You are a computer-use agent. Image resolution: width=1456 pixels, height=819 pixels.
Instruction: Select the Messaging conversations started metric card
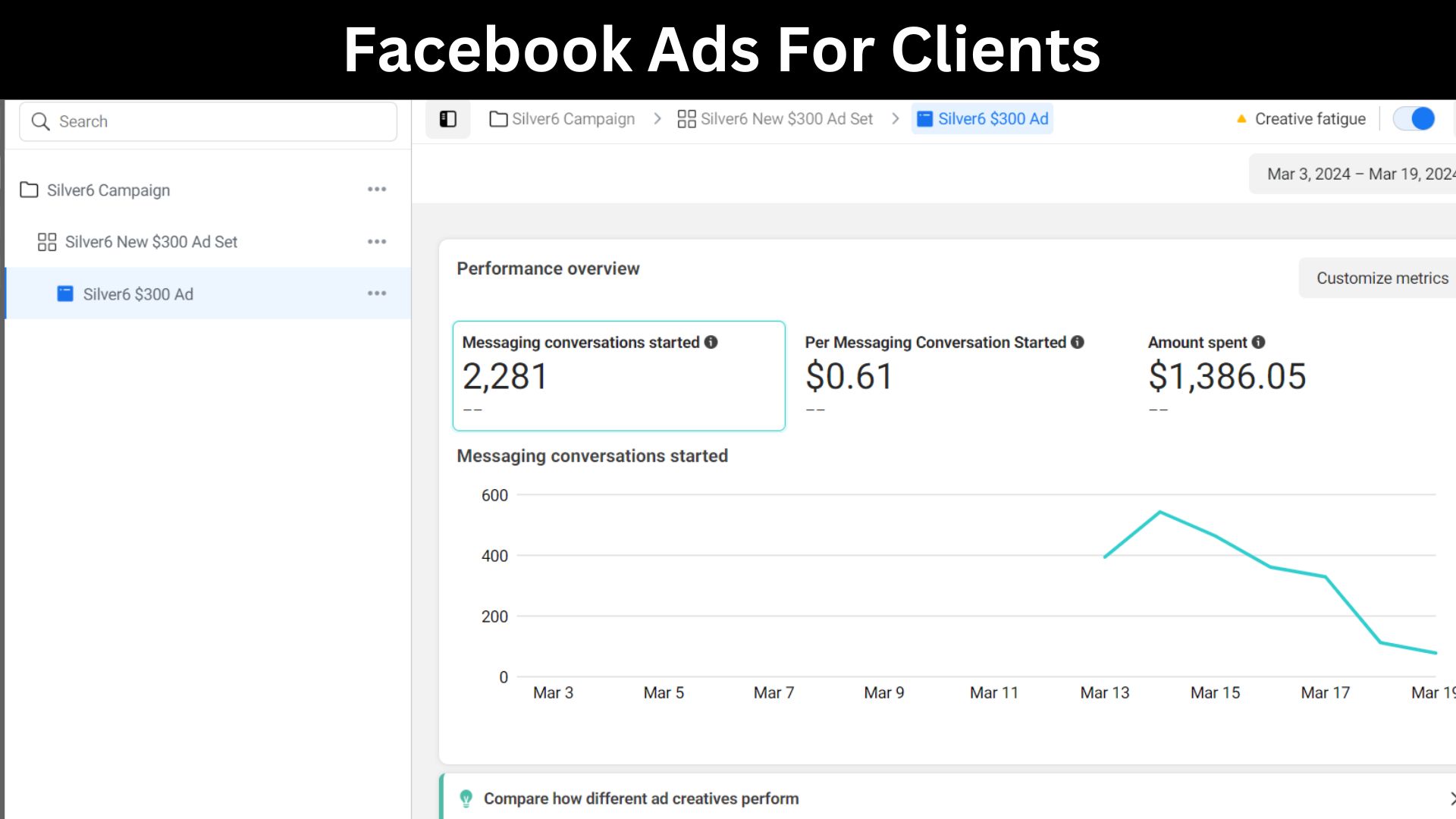point(618,376)
